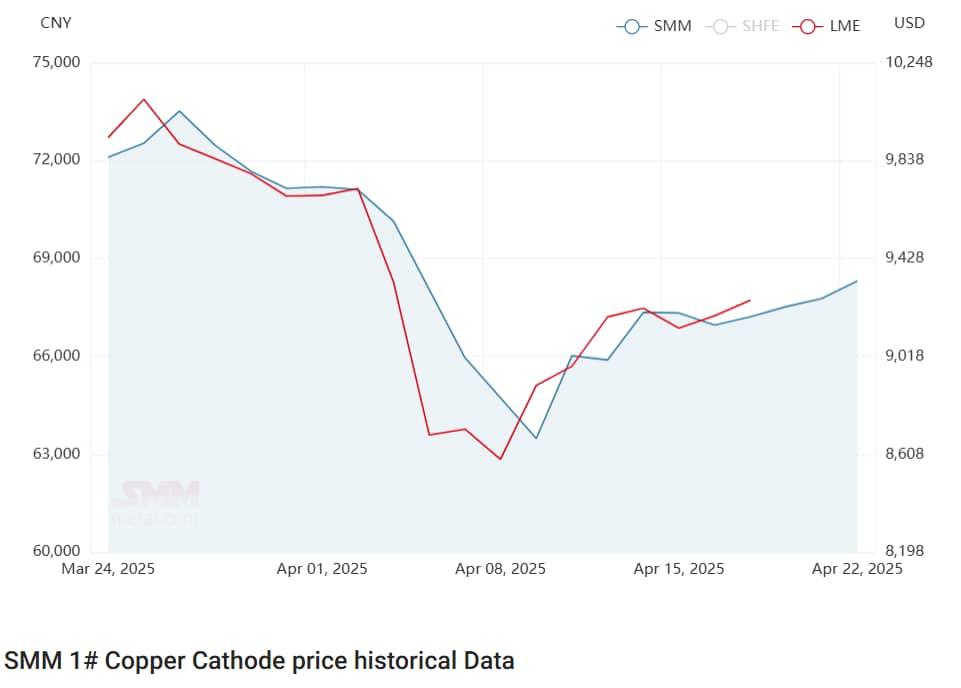Toggle the SMM series legend marker
The height and width of the screenshot is (688, 961).
point(654,26)
